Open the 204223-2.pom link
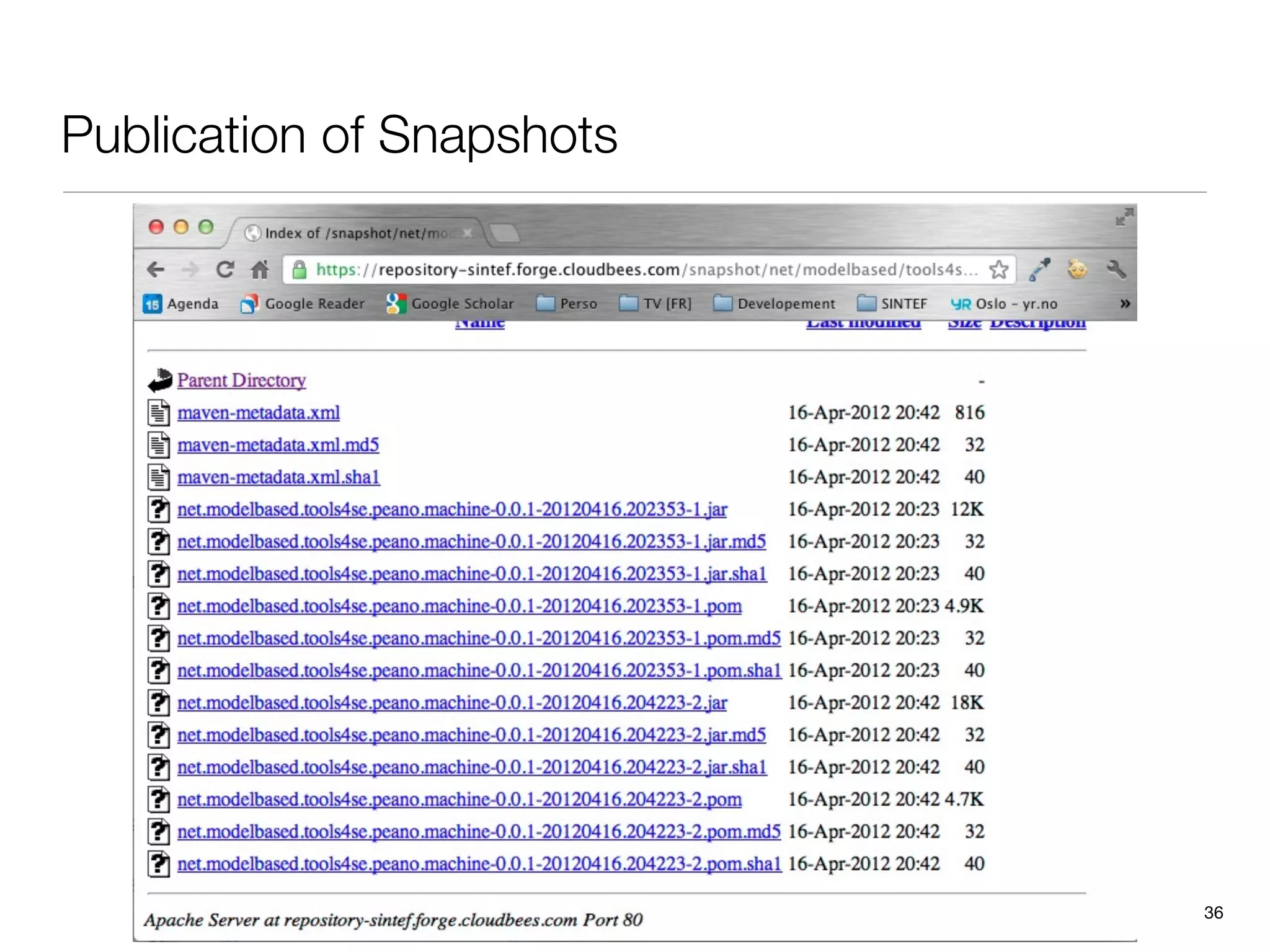 (460, 800)
